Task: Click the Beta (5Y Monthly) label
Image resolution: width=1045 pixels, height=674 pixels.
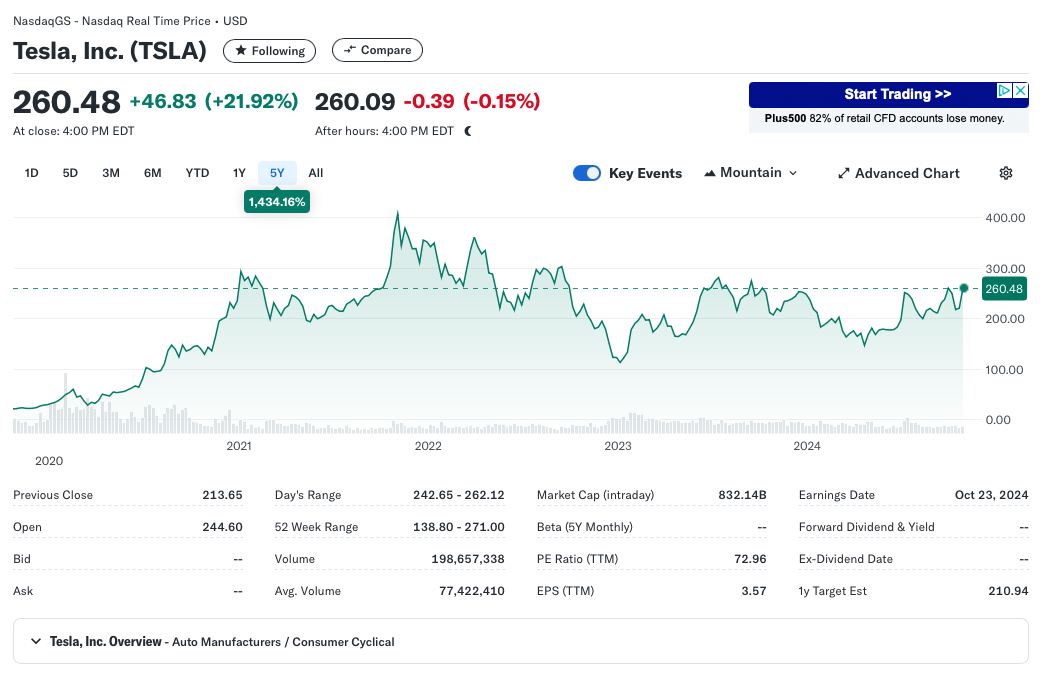Action: coord(584,527)
